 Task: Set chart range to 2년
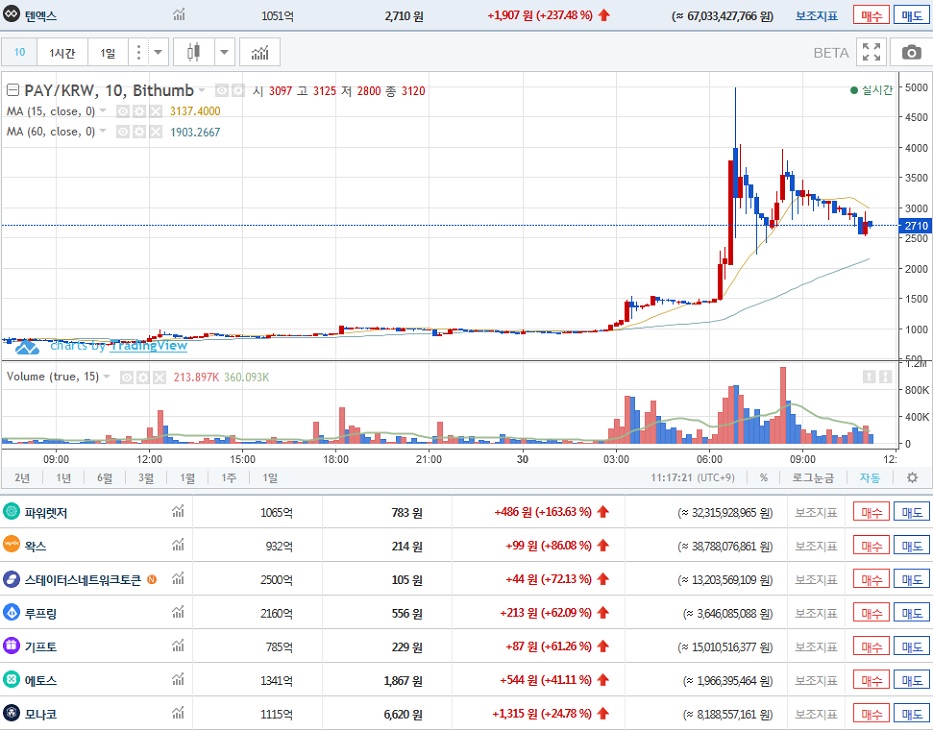[22, 478]
